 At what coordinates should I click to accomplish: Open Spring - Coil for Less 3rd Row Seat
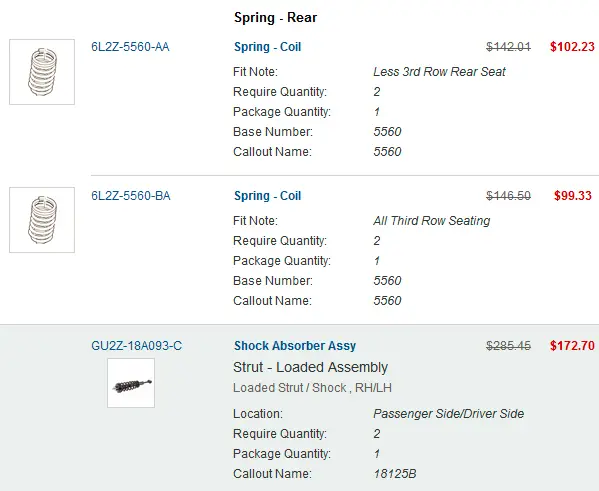(267, 47)
